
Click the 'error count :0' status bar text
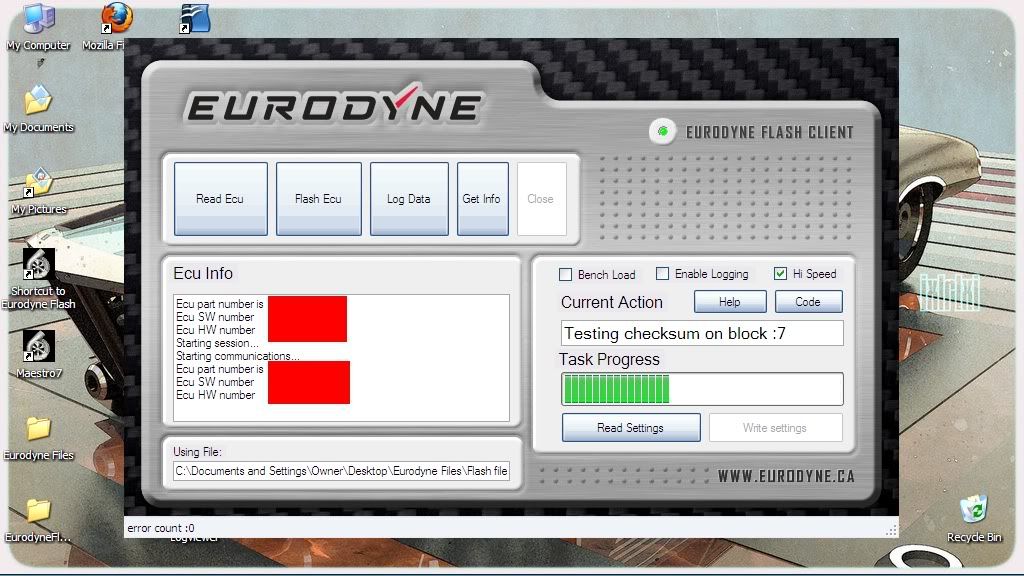(161, 528)
